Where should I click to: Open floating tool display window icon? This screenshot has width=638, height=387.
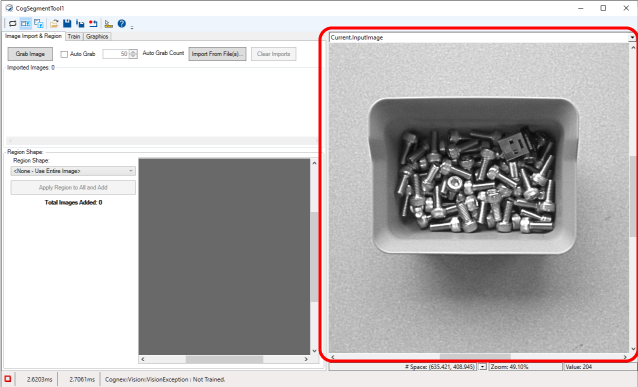point(39,24)
